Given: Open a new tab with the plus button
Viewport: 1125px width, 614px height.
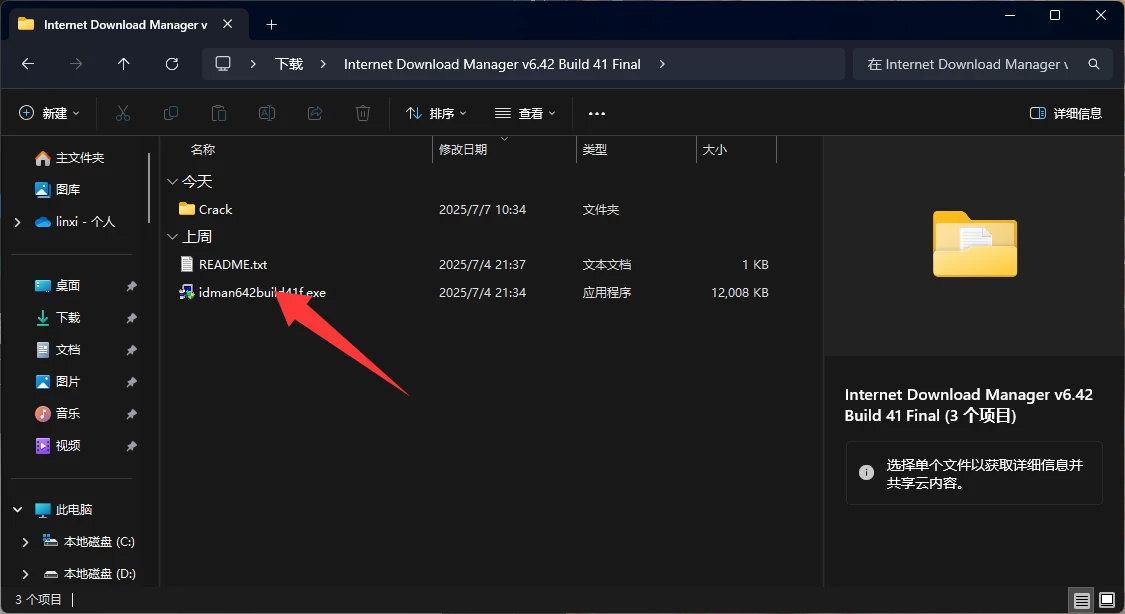Looking at the screenshot, I should pos(271,23).
